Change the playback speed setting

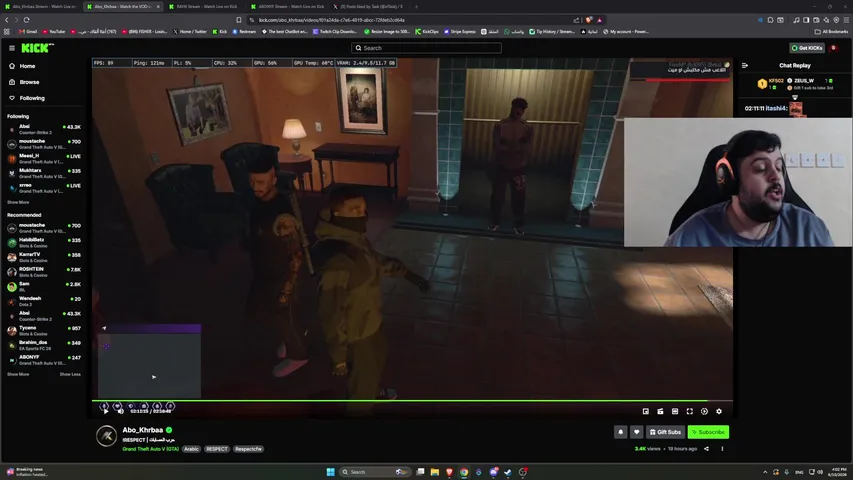click(704, 411)
